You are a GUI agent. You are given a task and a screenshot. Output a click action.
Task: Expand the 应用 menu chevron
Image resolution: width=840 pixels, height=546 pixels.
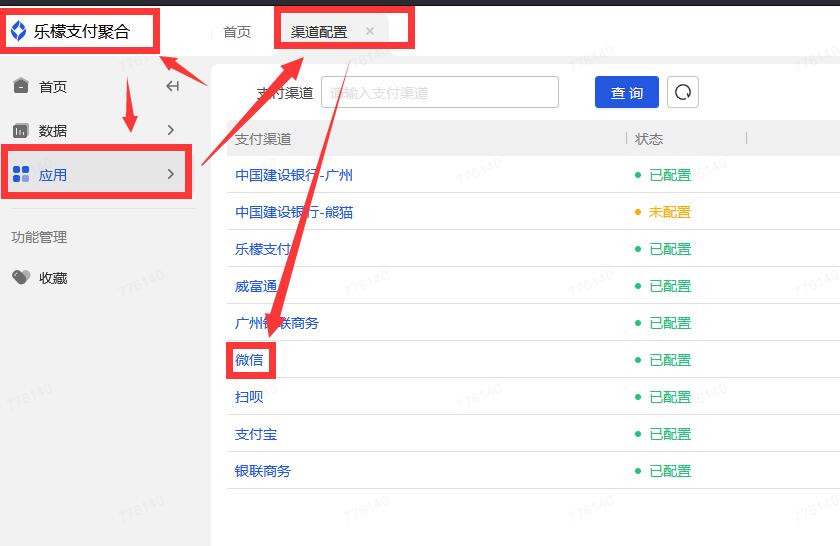click(x=170, y=174)
